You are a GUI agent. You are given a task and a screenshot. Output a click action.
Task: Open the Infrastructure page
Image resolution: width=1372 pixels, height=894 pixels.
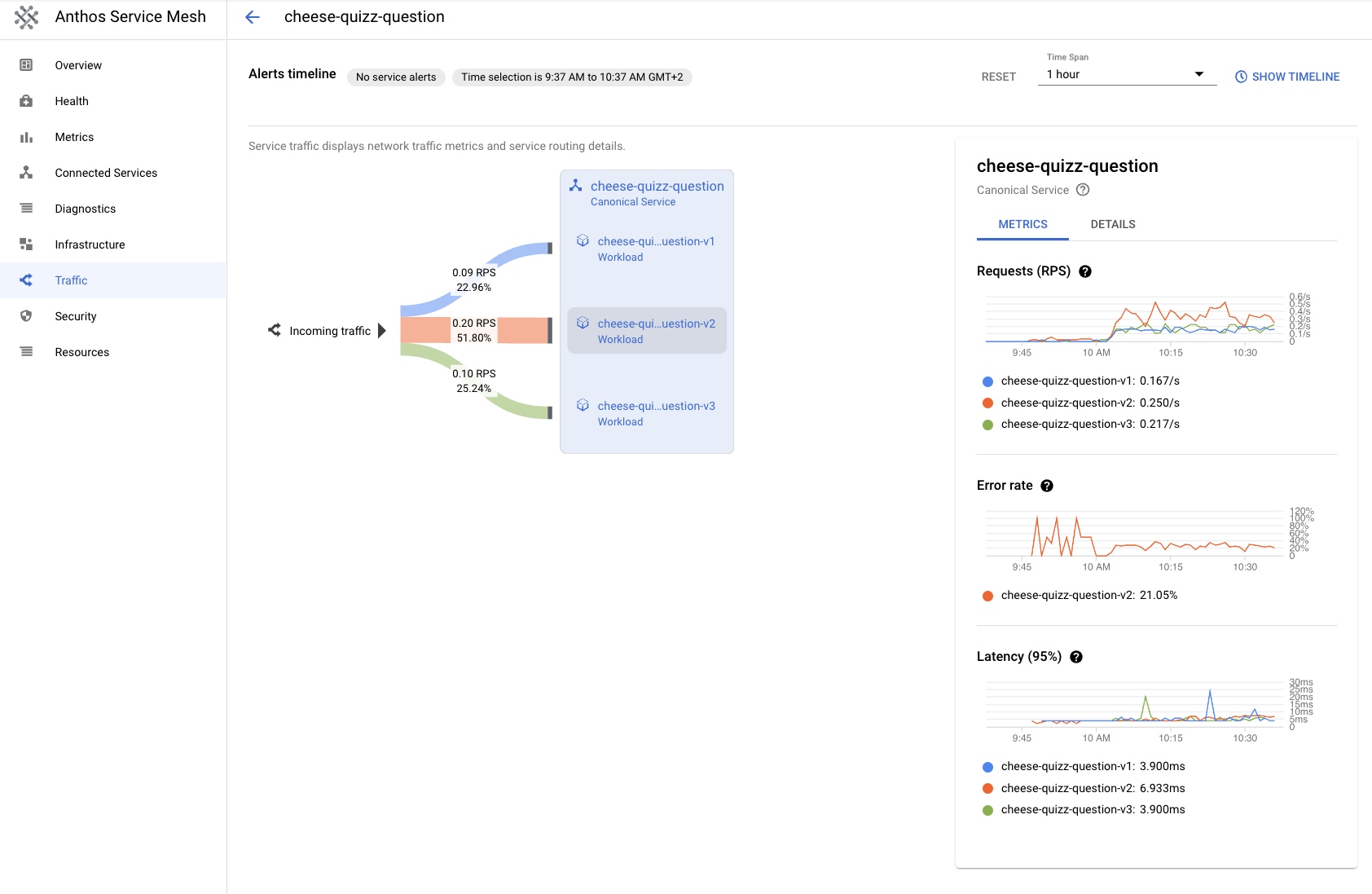tap(113, 244)
